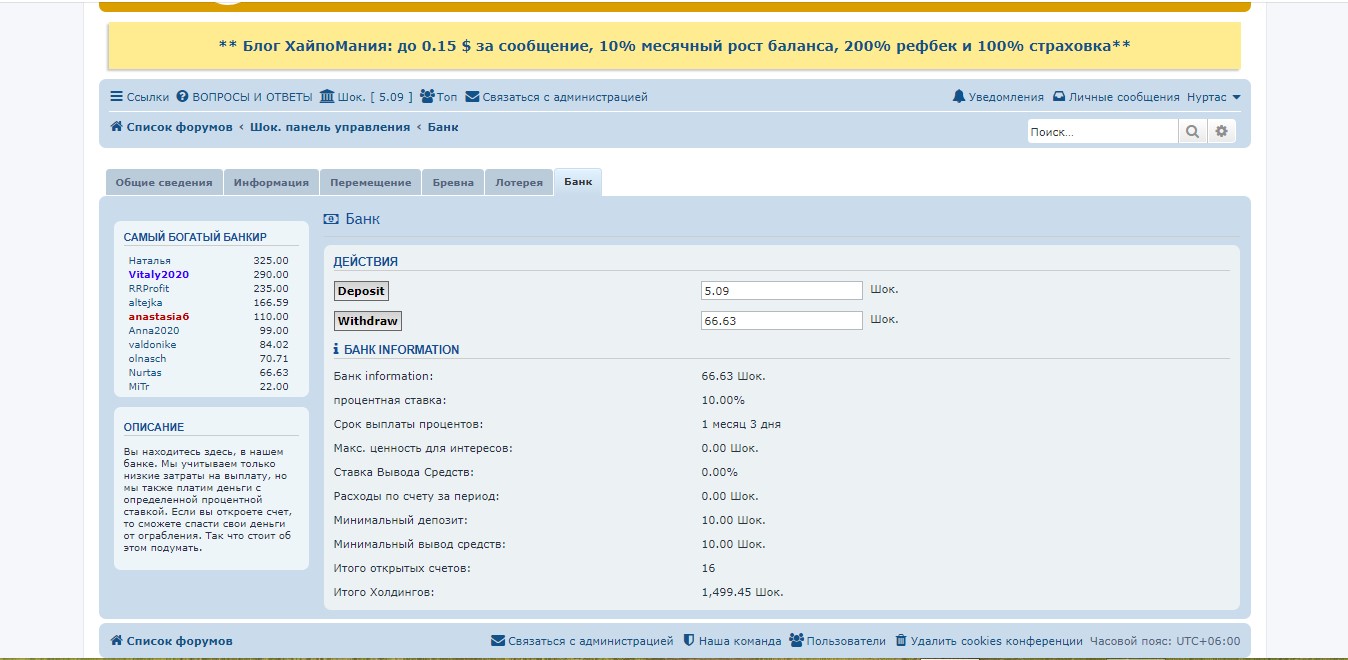Go to Список форумов home breadcrumb
This screenshot has width=1348, height=660.
171,127
